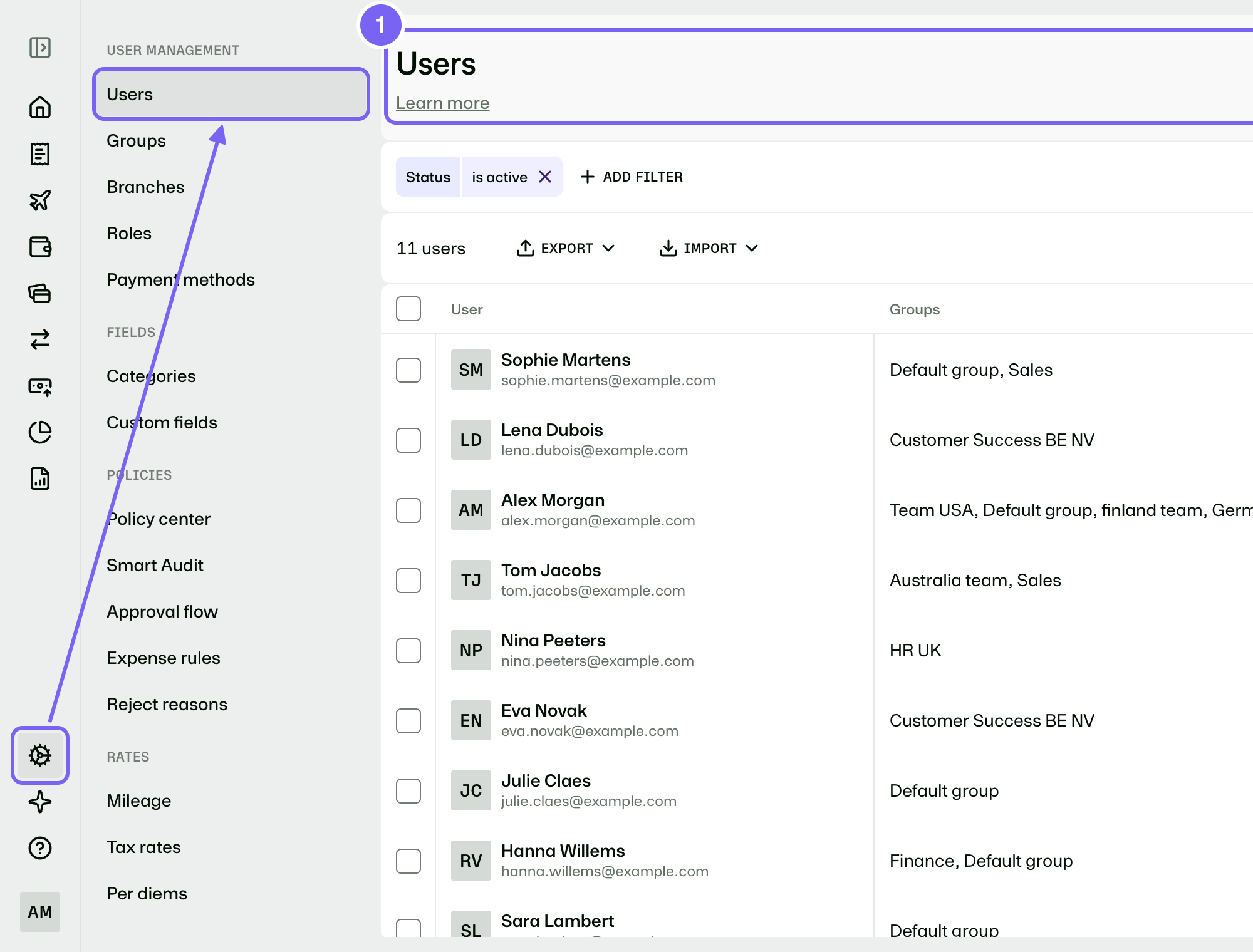Screen dimensions: 1253x952
Task: Open the travel airplane icon
Action: point(40,200)
